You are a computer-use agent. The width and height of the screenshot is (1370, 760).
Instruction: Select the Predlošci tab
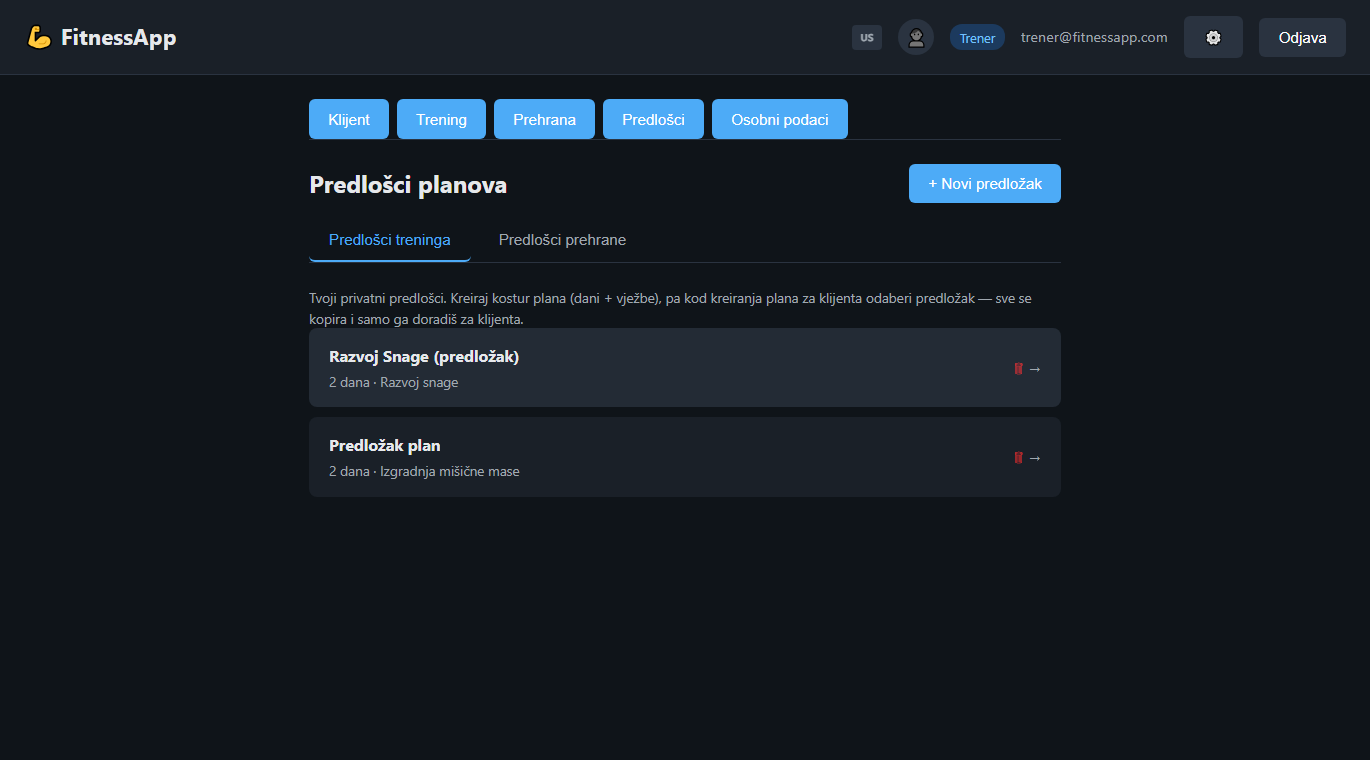[x=653, y=119]
